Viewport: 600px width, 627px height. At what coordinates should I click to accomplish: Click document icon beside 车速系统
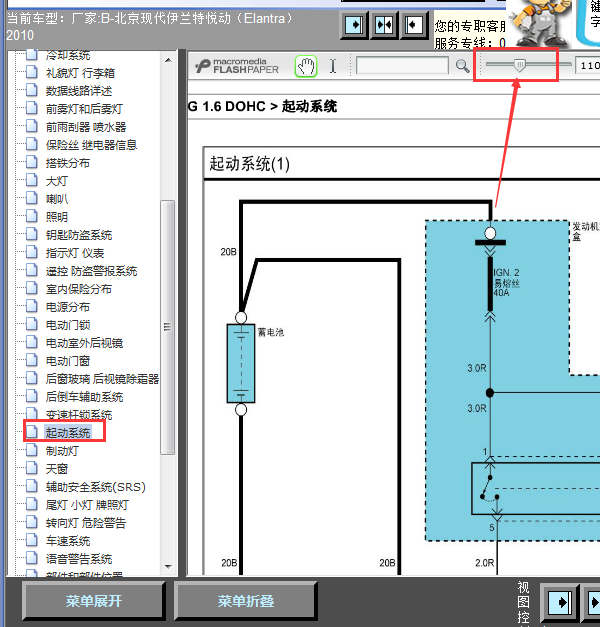(32, 541)
